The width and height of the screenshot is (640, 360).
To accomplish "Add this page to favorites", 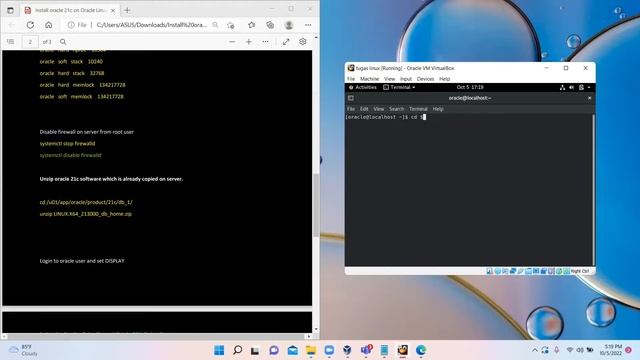I will 231,25.
